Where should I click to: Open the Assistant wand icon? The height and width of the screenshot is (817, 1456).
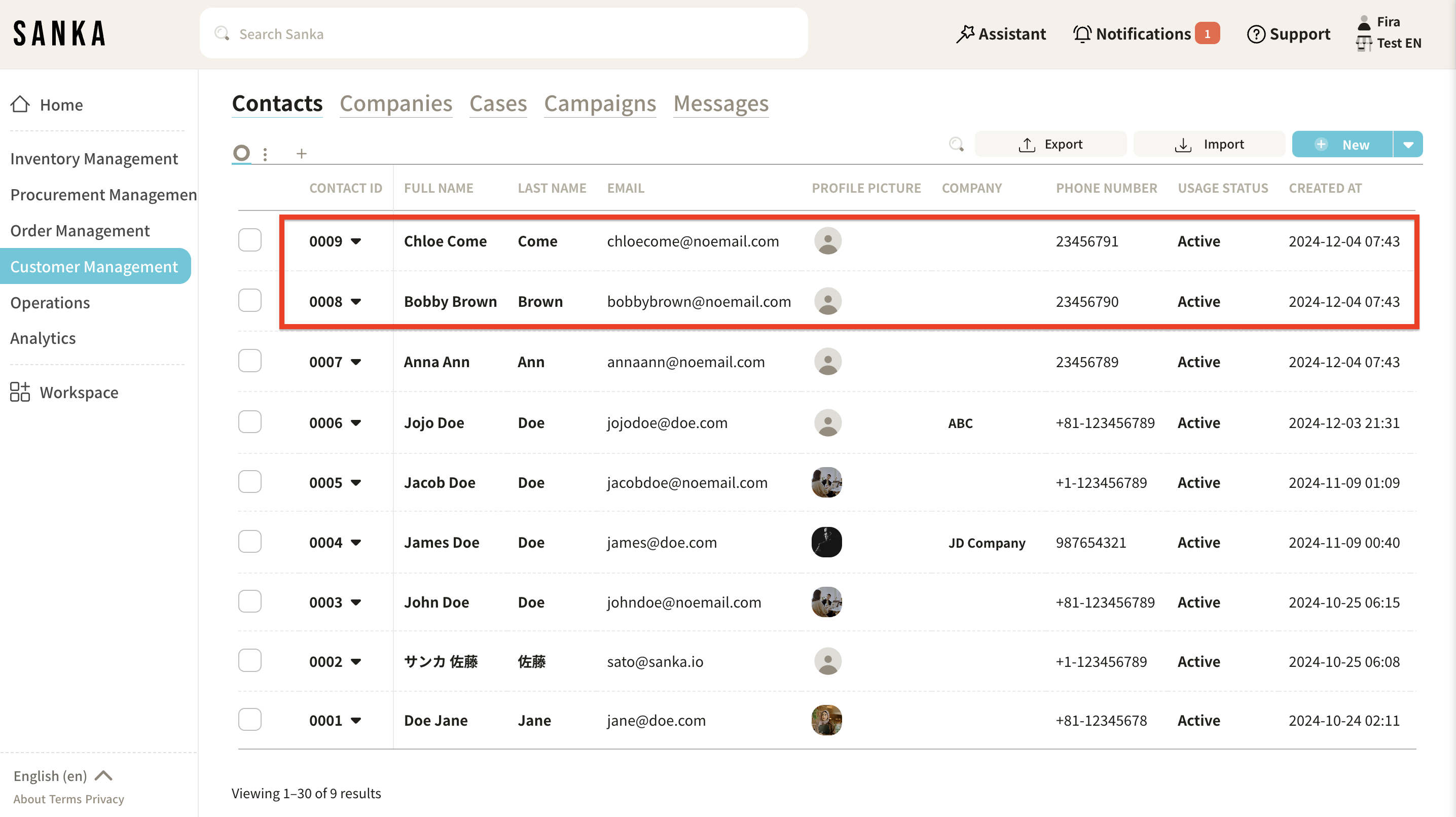tap(965, 34)
